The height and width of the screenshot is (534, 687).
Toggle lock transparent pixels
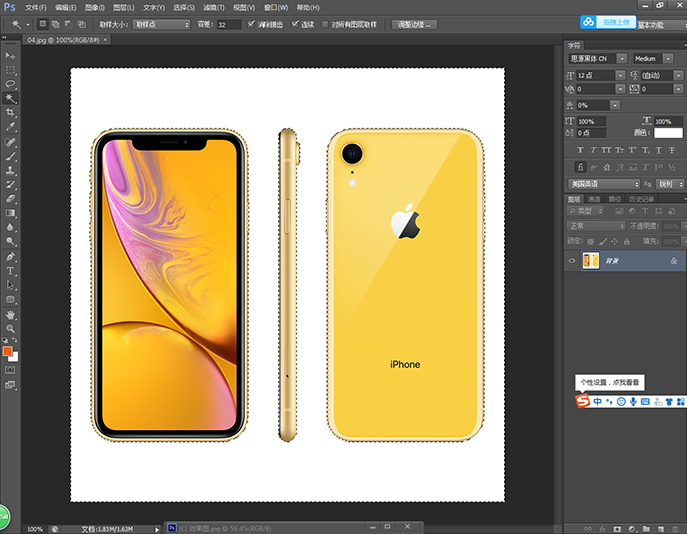[x=591, y=241]
